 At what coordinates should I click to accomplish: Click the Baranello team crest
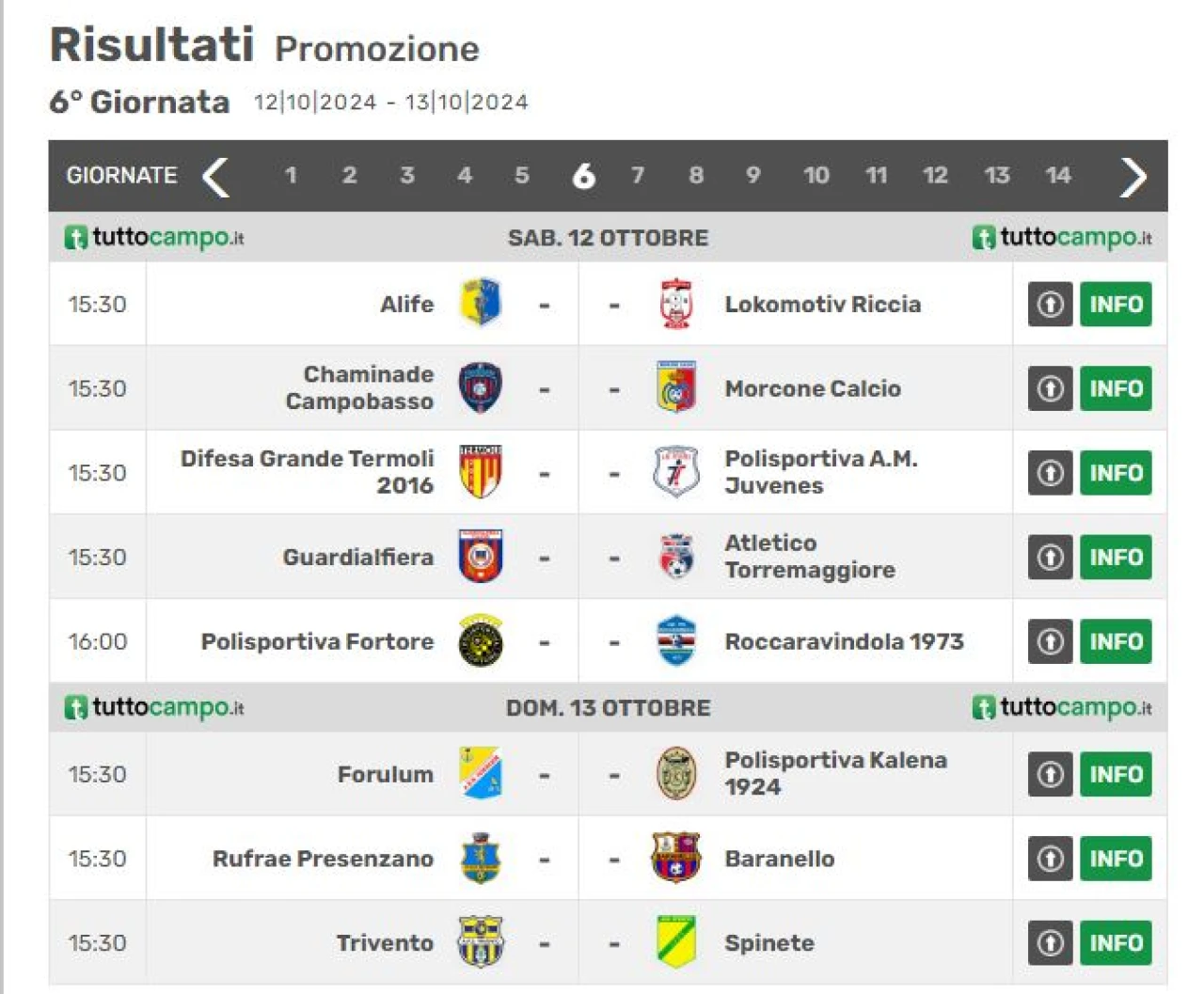[x=676, y=858]
